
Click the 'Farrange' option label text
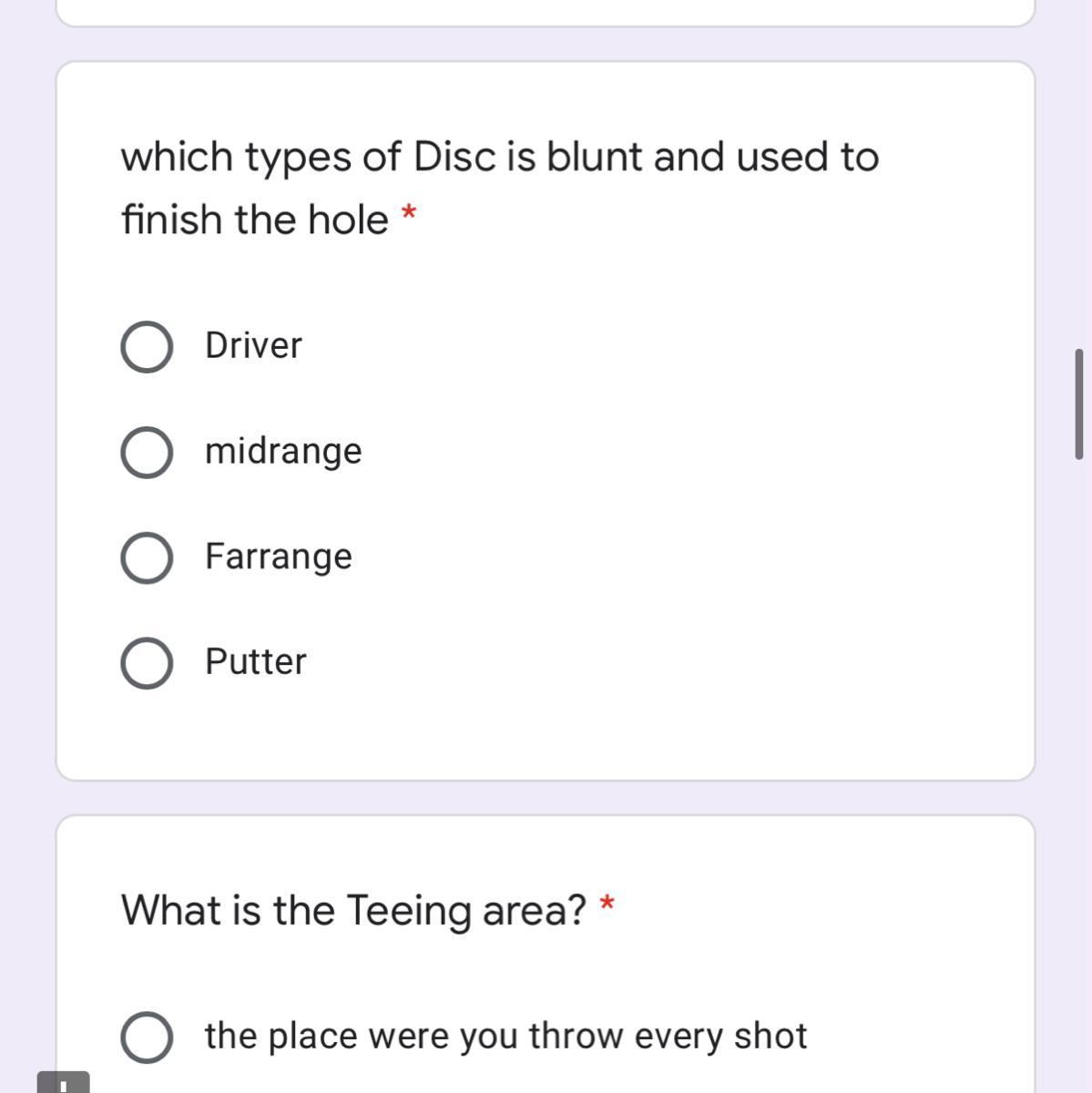(x=278, y=556)
